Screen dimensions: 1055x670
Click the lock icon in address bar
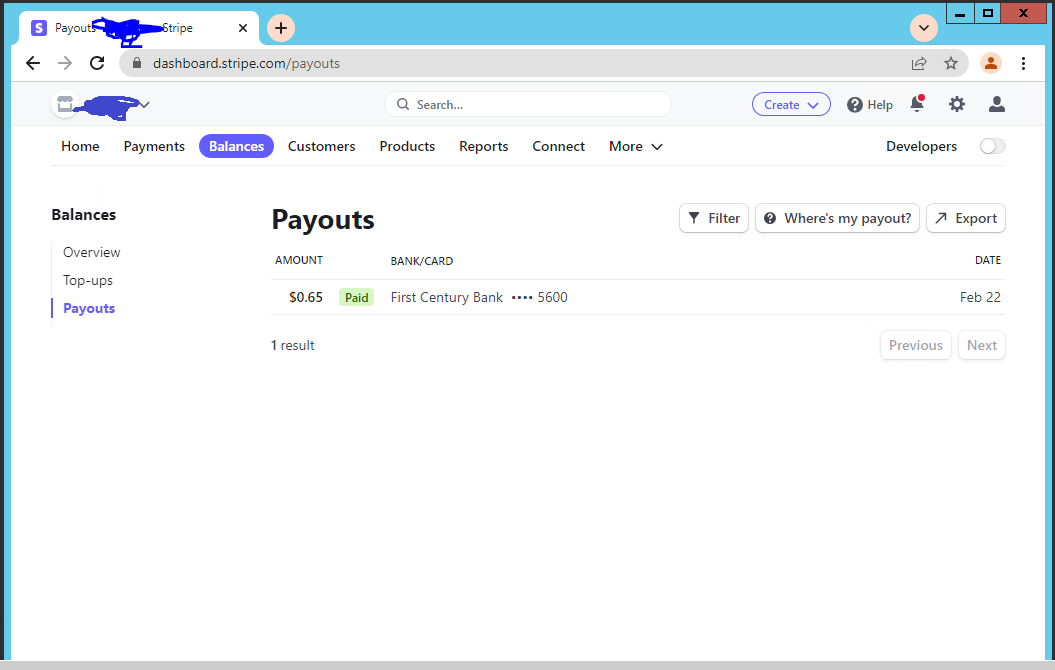click(137, 63)
